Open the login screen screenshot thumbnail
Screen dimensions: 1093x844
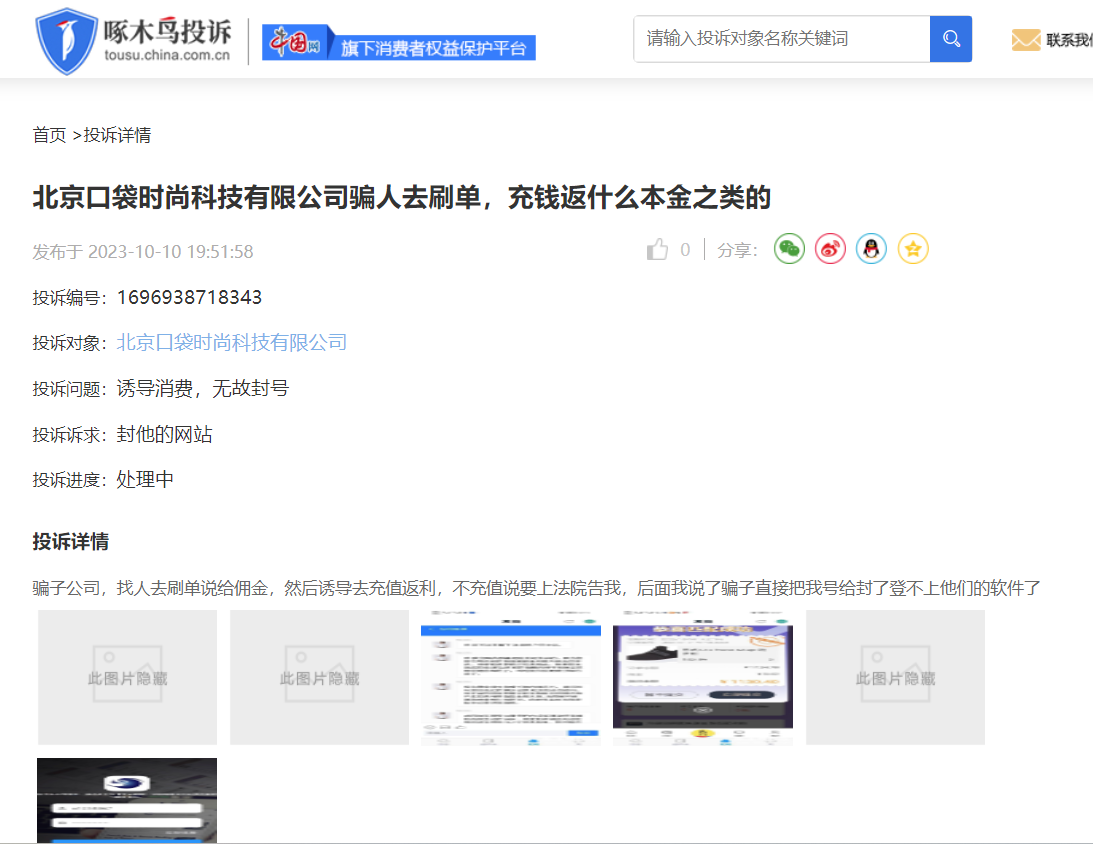(127, 800)
